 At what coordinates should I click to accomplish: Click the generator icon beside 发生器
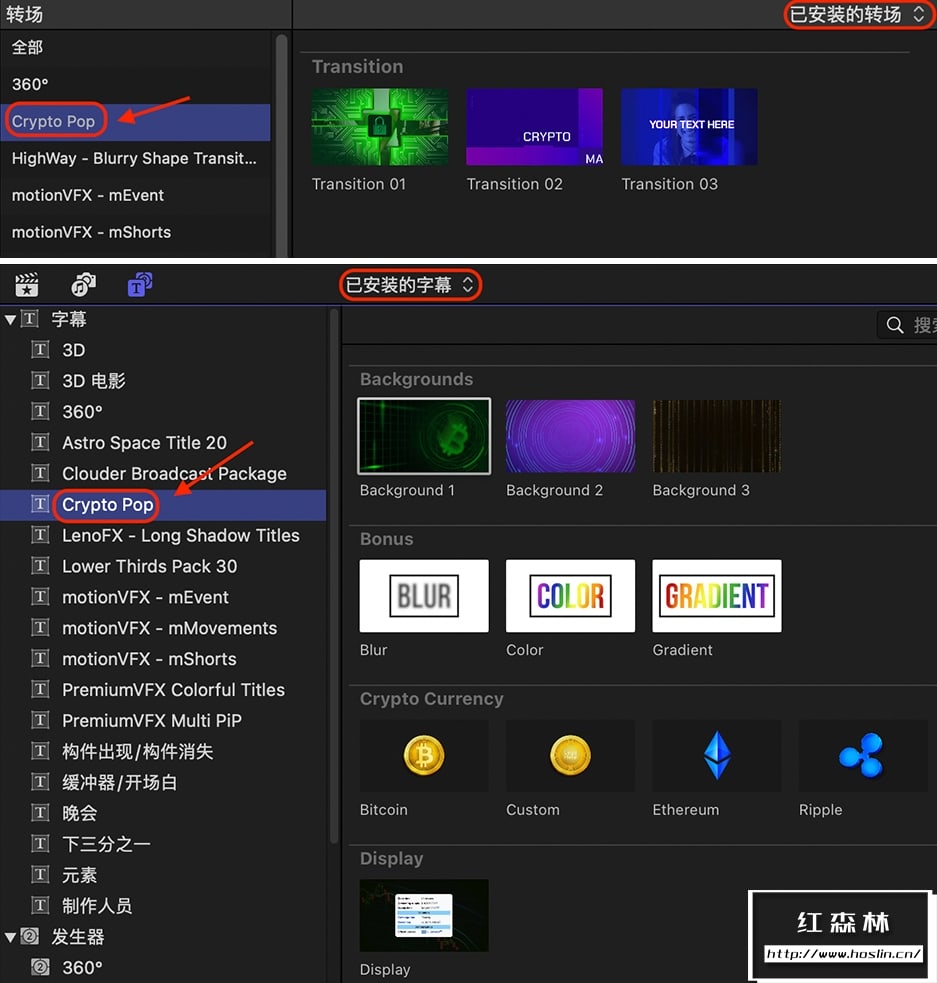(x=29, y=936)
